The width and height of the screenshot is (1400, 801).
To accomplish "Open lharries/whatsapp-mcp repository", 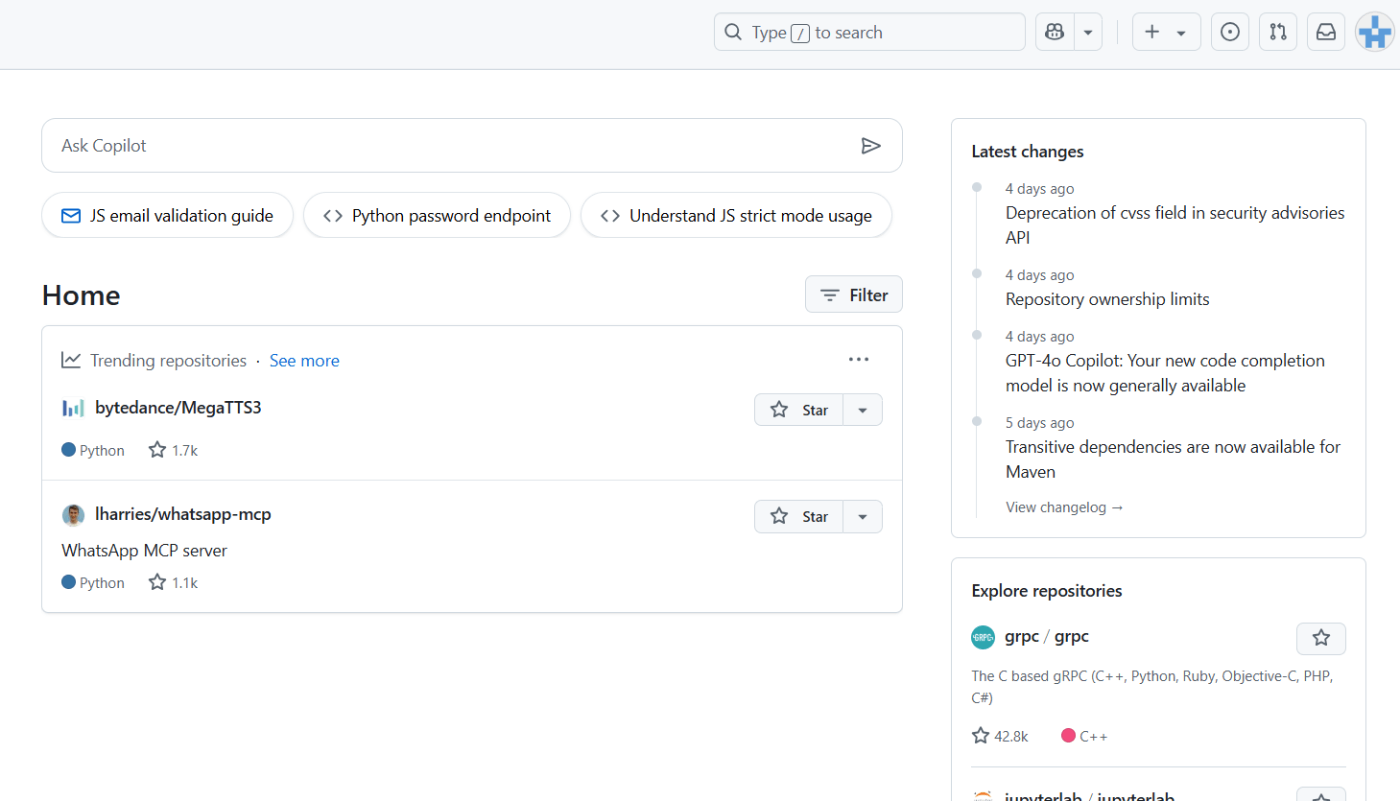I will point(183,514).
